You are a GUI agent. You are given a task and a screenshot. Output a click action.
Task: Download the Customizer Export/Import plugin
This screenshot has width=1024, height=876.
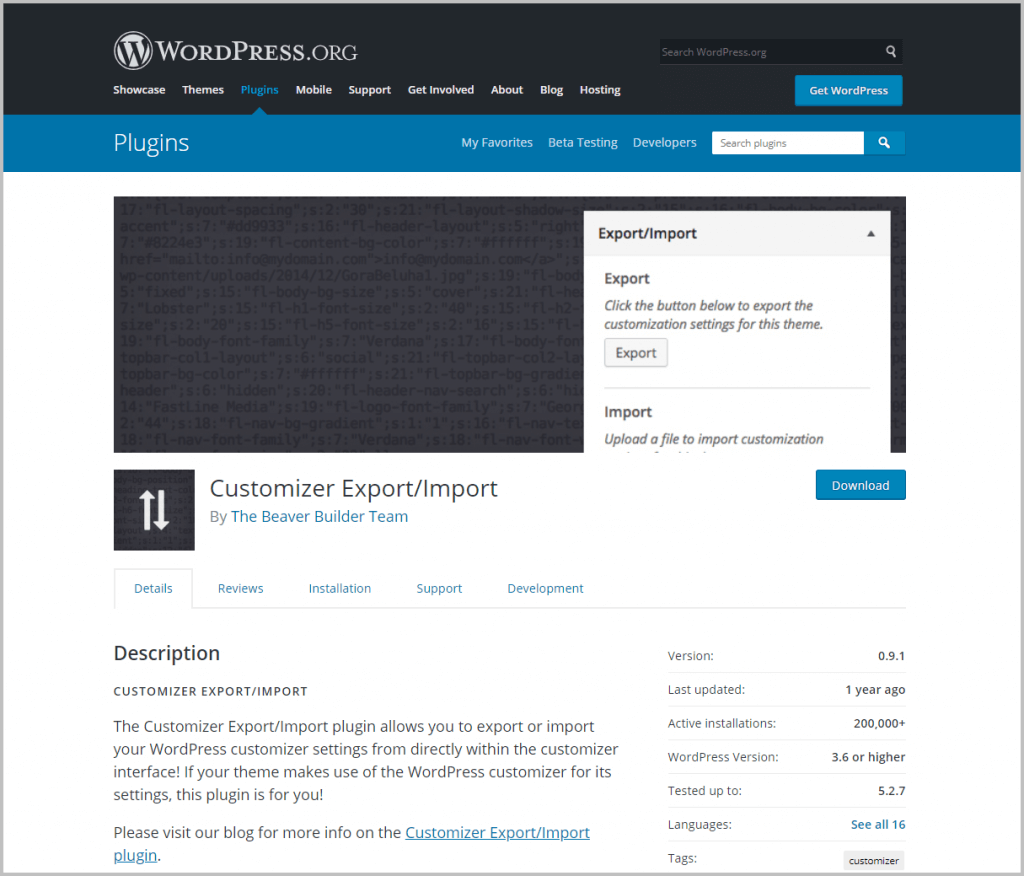[860, 485]
